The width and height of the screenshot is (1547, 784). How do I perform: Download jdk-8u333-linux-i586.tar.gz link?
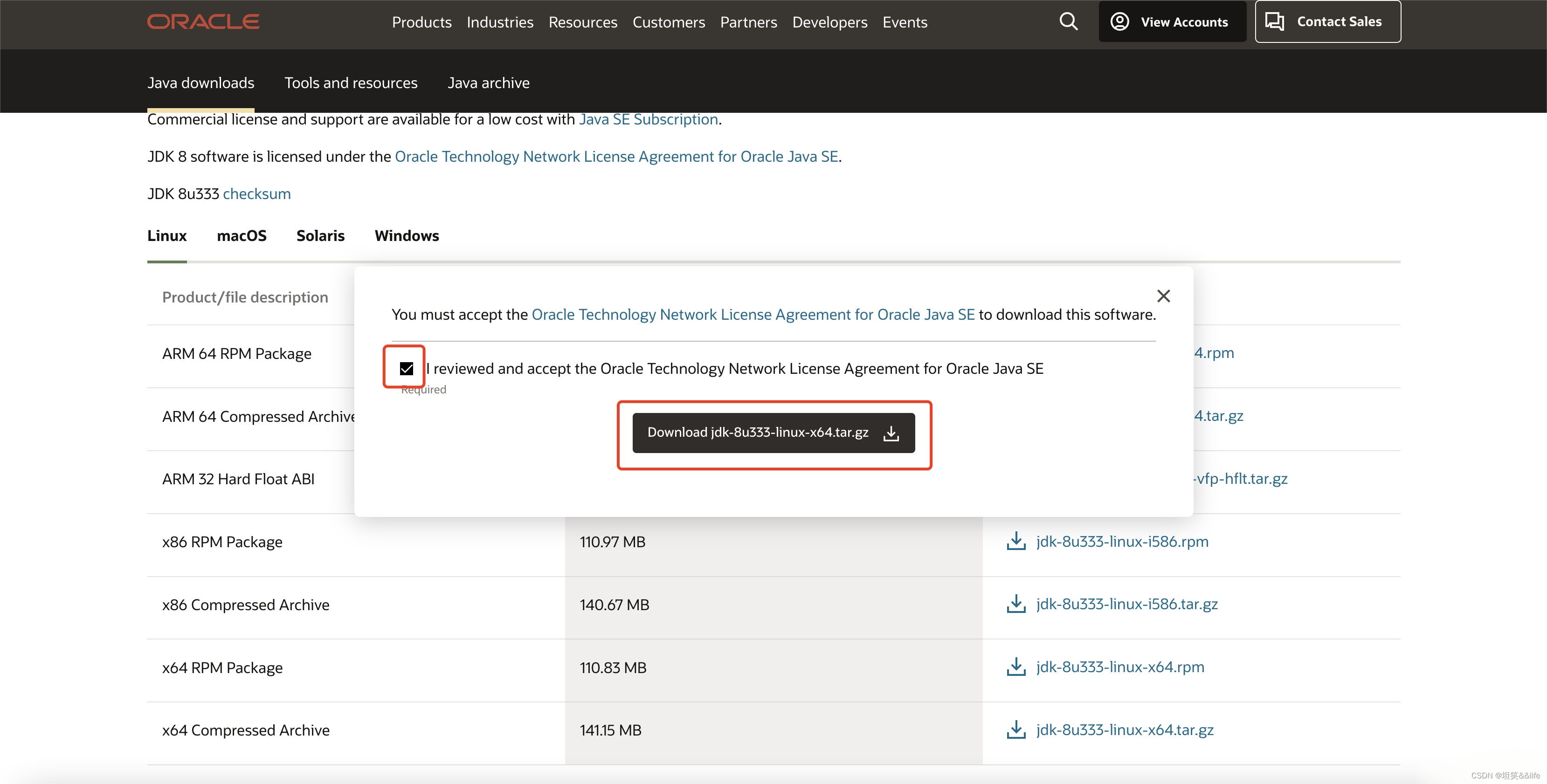coord(1126,604)
